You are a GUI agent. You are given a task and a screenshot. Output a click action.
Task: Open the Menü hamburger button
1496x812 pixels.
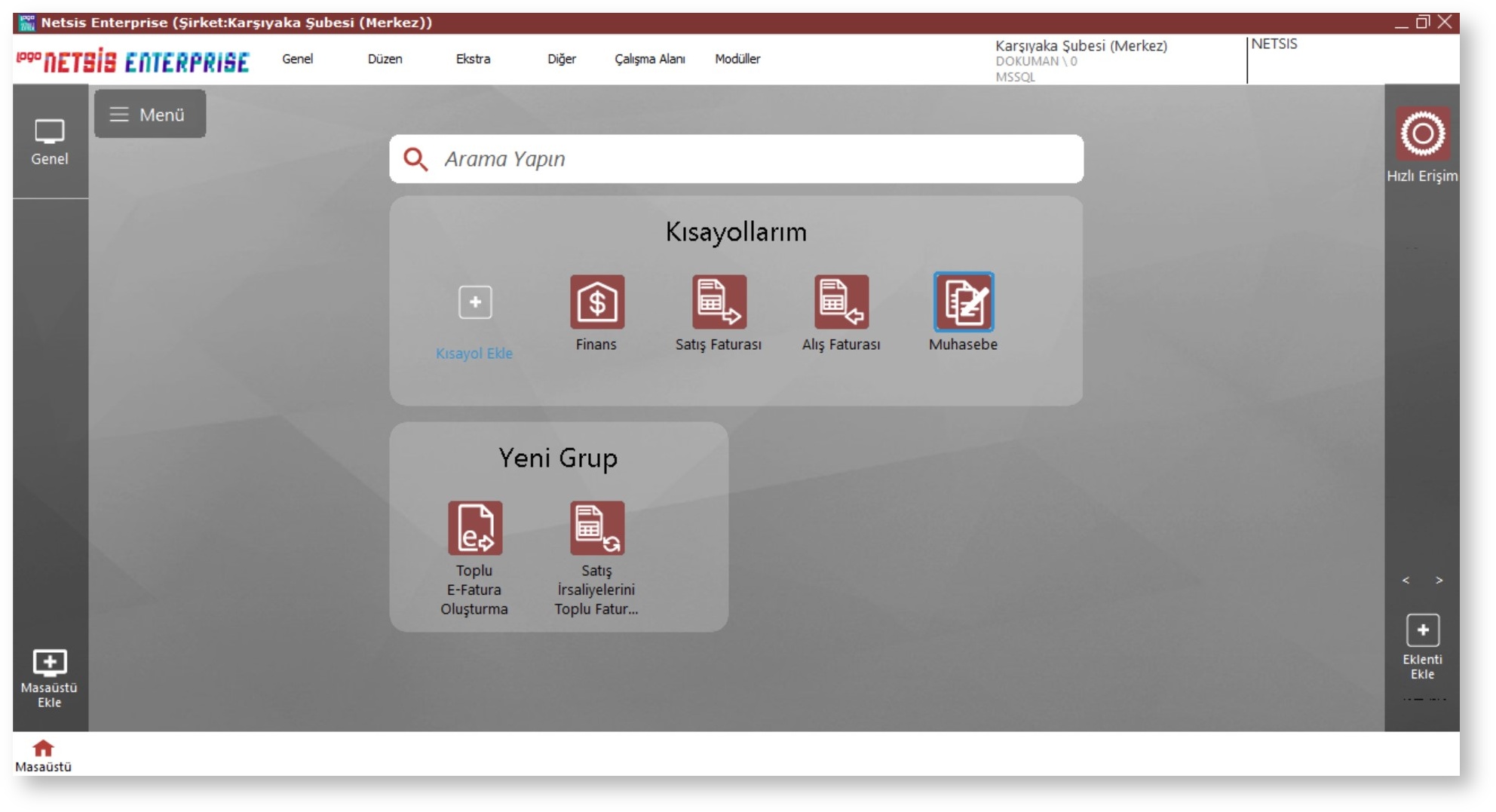[150, 115]
